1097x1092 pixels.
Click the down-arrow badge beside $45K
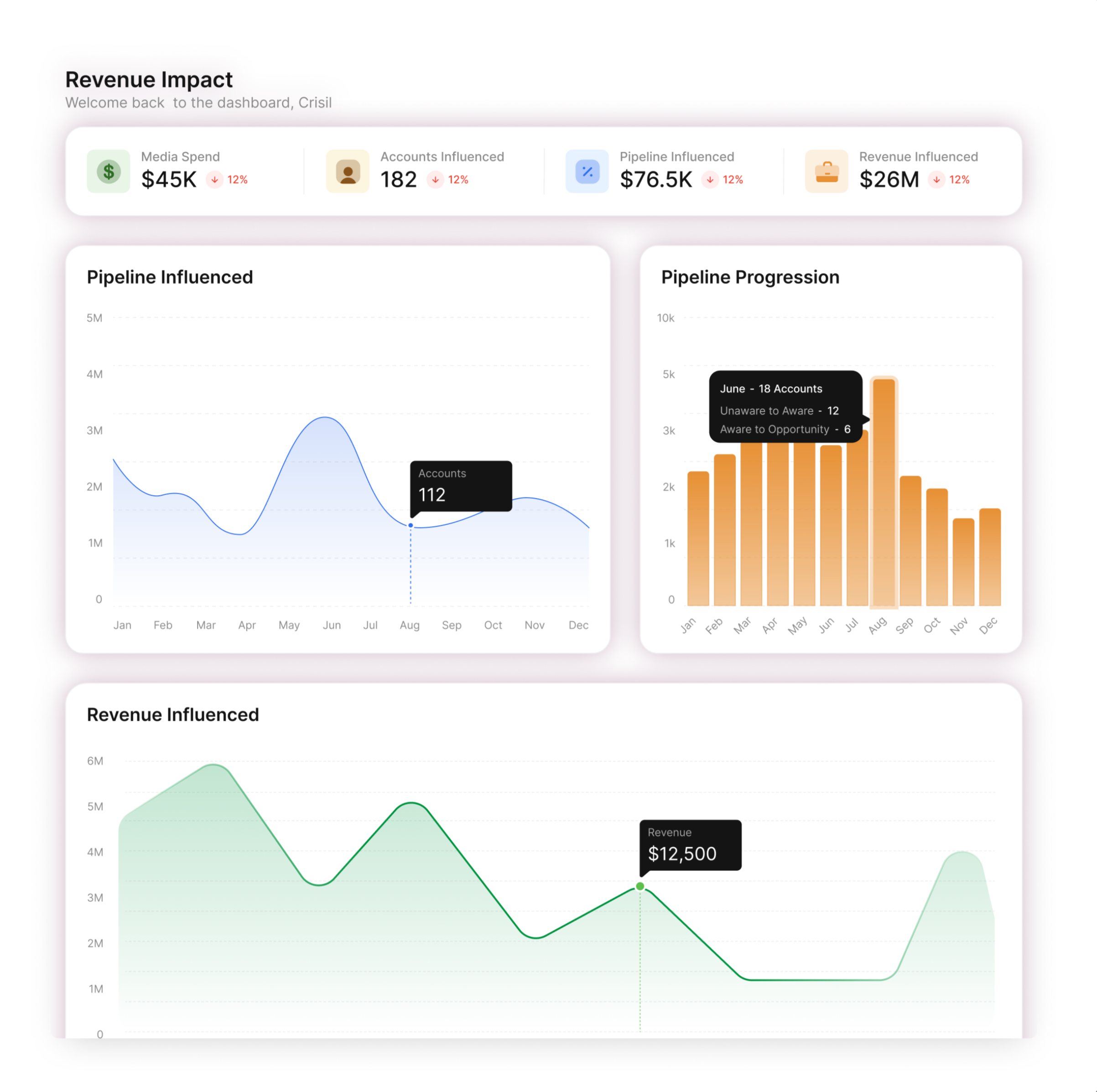(x=215, y=180)
